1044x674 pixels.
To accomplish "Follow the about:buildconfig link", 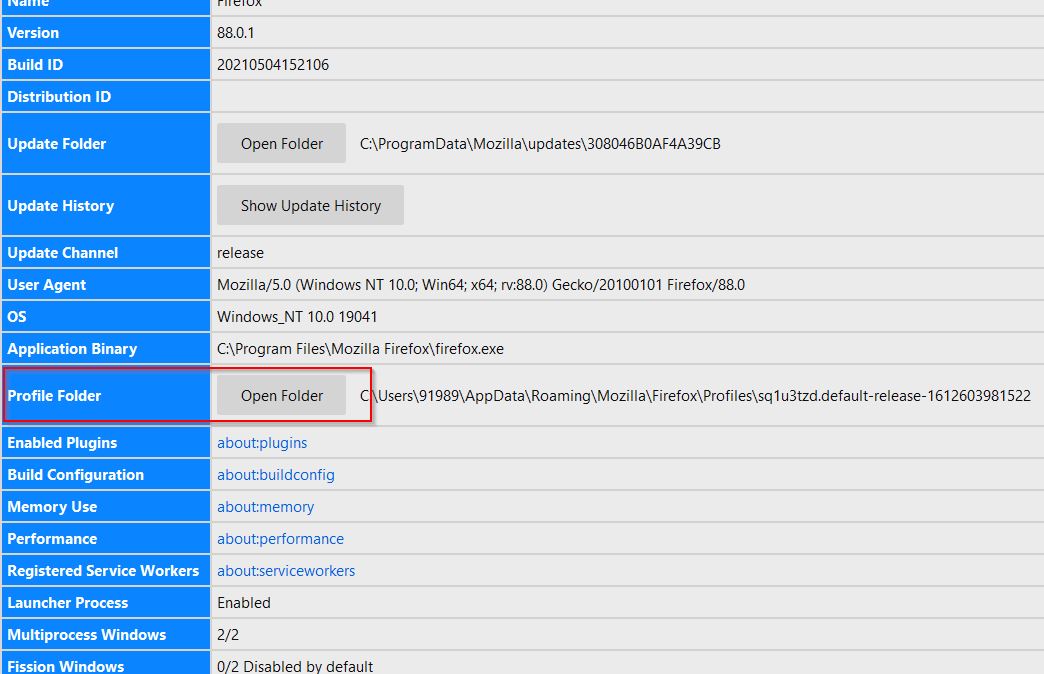I will 276,475.
